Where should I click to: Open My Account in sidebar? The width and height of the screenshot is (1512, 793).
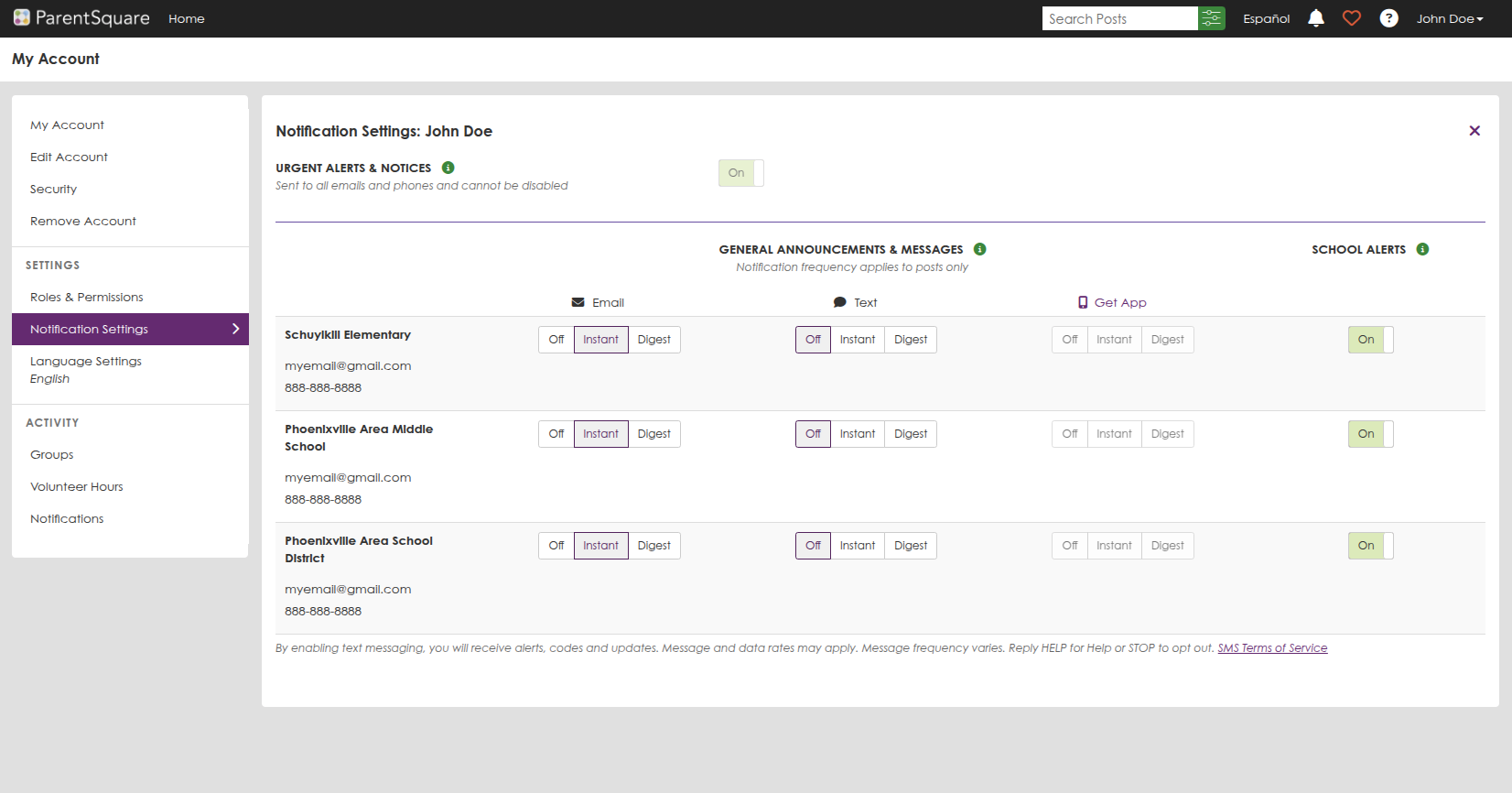click(67, 125)
